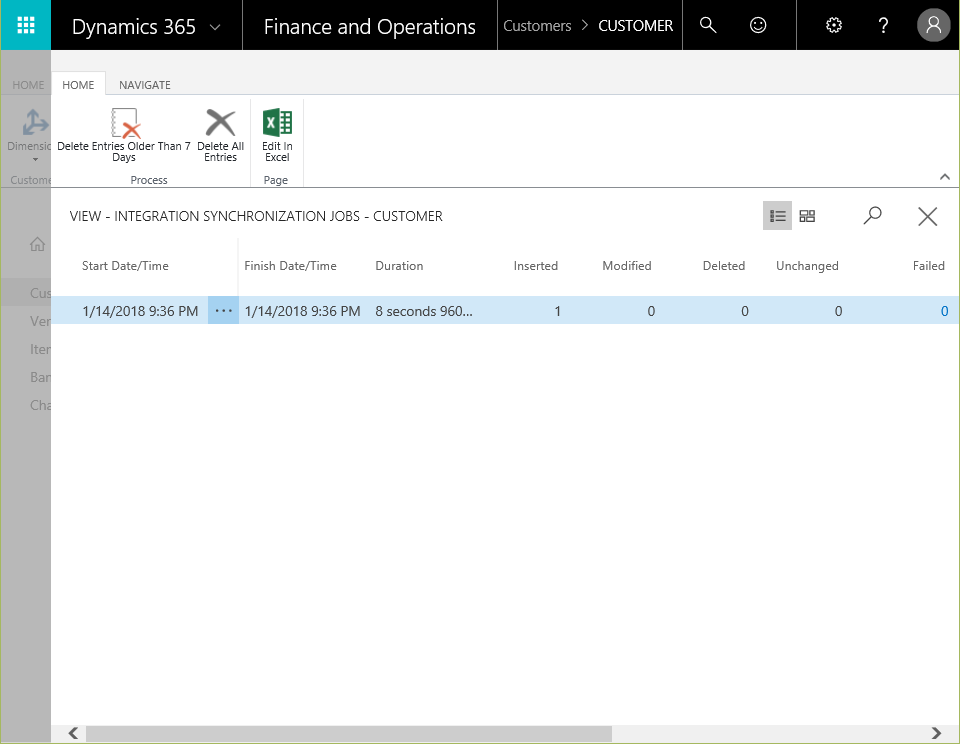This screenshot has height=744, width=960.
Task: Switch to the Navigate ribbon tab
Action: coord(145,85)
